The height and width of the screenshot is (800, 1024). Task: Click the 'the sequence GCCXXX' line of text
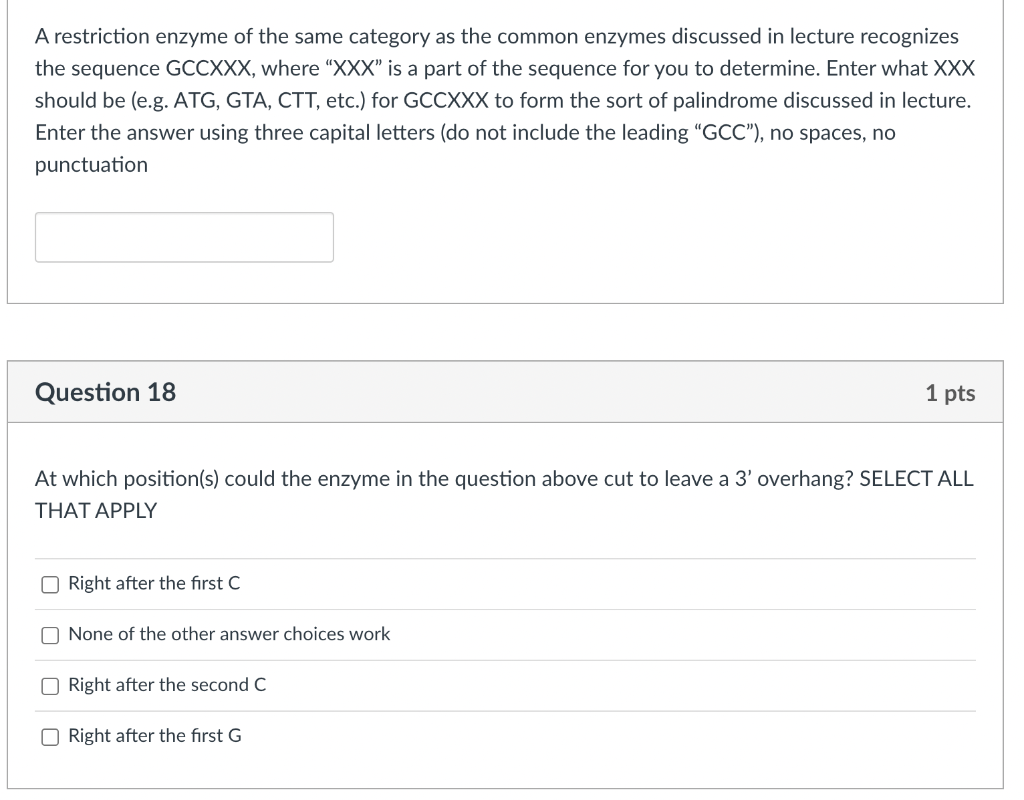coord(505,69)
